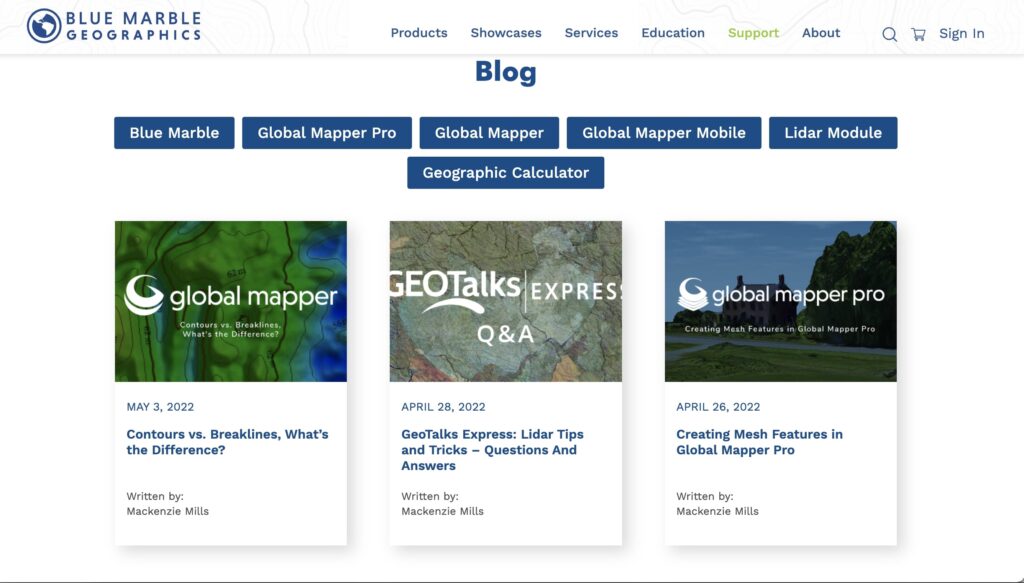The height and width of the screenshot is (583, 1024).
Task: Click Mackenzie Mills under Creating Mesh Features
Action: [x=718, y=511]
